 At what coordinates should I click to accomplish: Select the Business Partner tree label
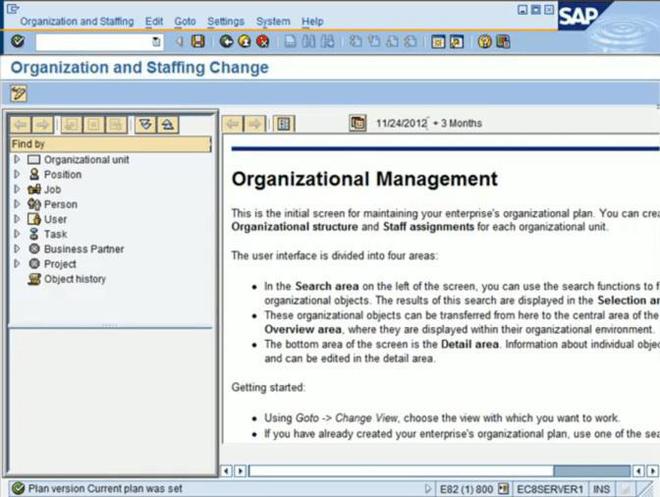coord(84,249)
